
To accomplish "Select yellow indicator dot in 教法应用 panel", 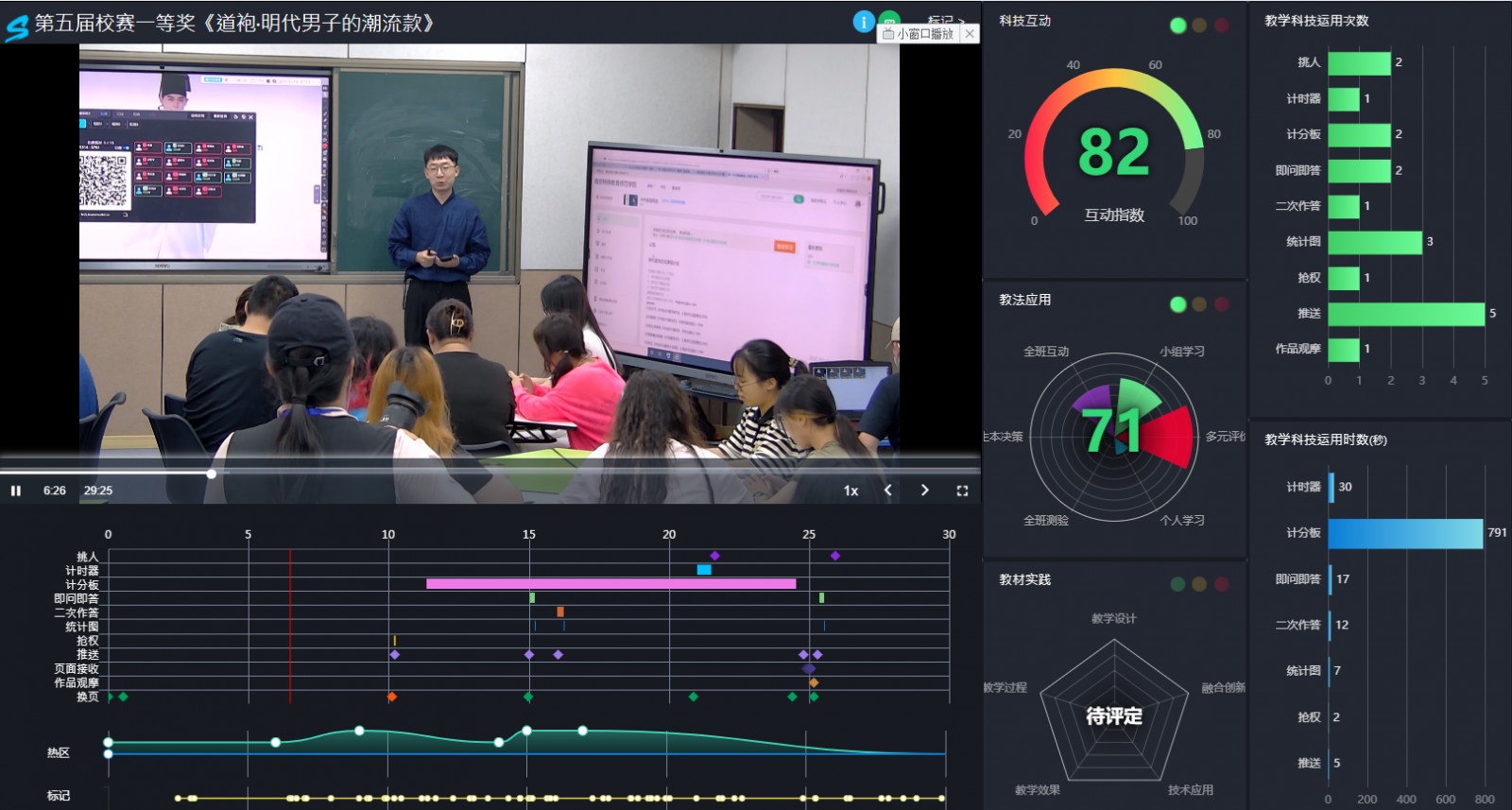I will [x=1199, y=304].
